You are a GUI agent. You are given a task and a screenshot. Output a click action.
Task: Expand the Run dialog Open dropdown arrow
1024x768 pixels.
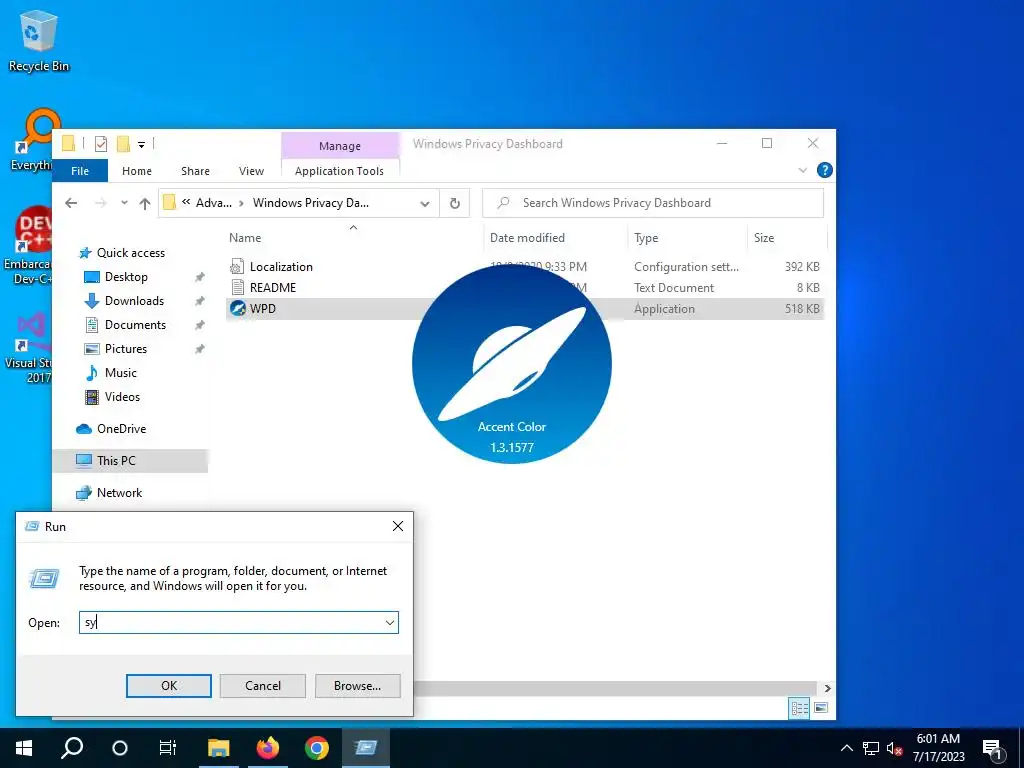click(390, 623)
